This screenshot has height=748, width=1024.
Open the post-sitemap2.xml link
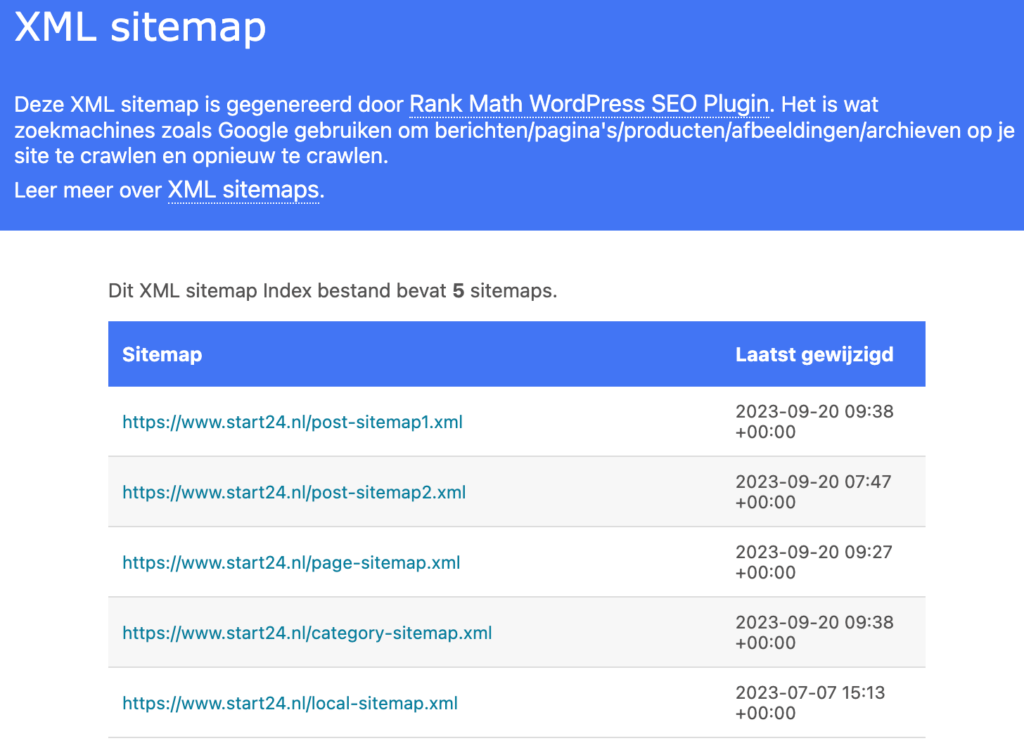point(292,491)
